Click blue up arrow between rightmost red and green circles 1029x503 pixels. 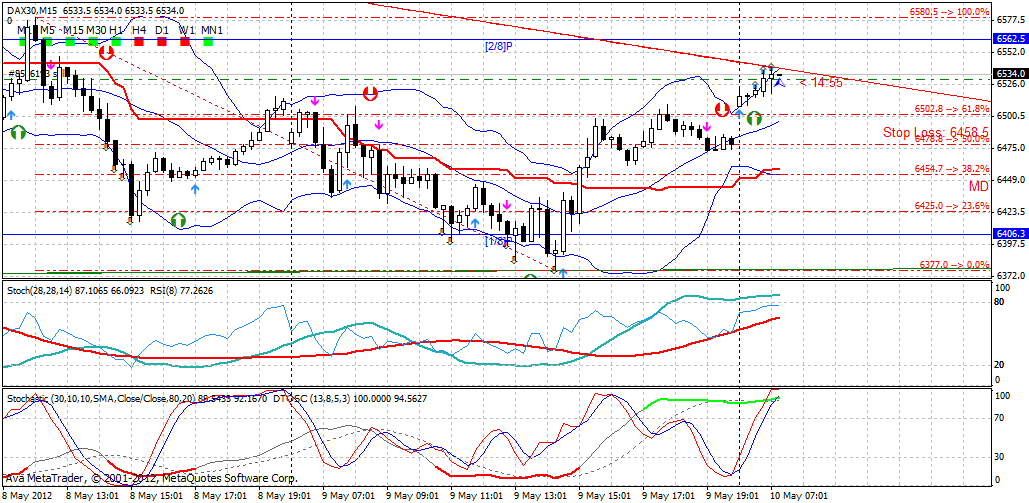tap(740, 115)
